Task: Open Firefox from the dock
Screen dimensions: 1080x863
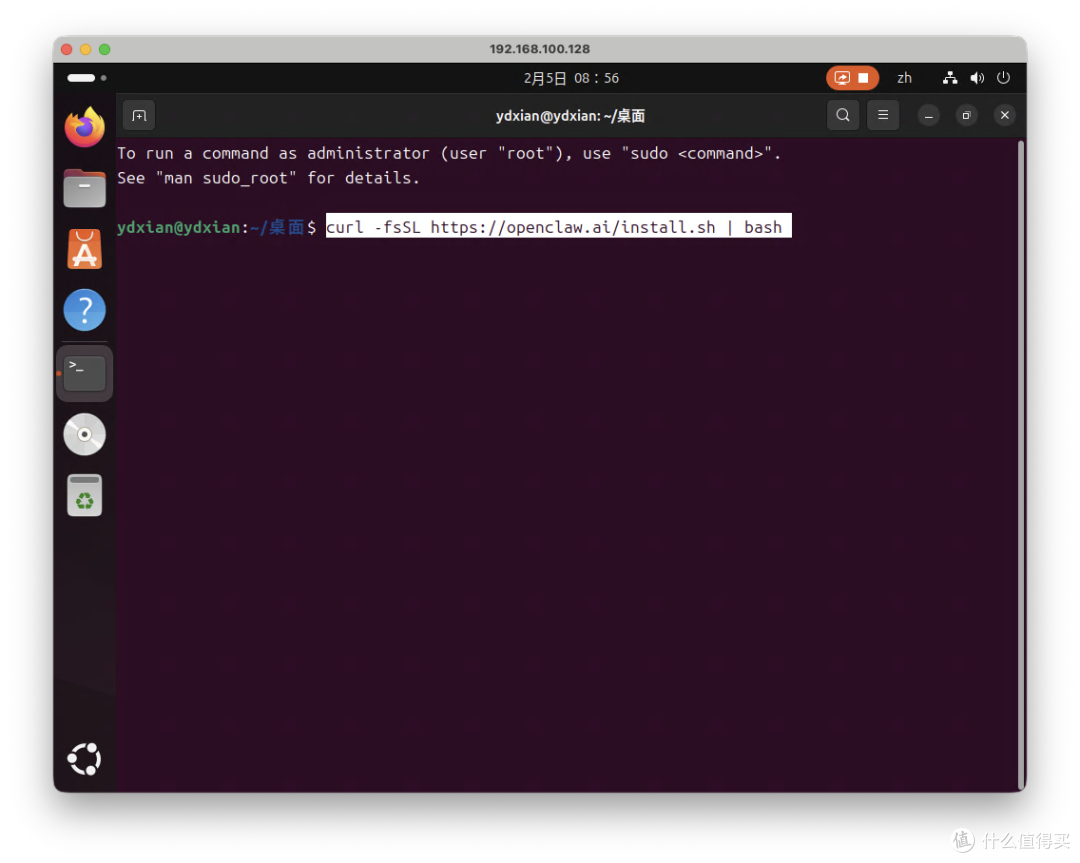Action: coord(85,127)
